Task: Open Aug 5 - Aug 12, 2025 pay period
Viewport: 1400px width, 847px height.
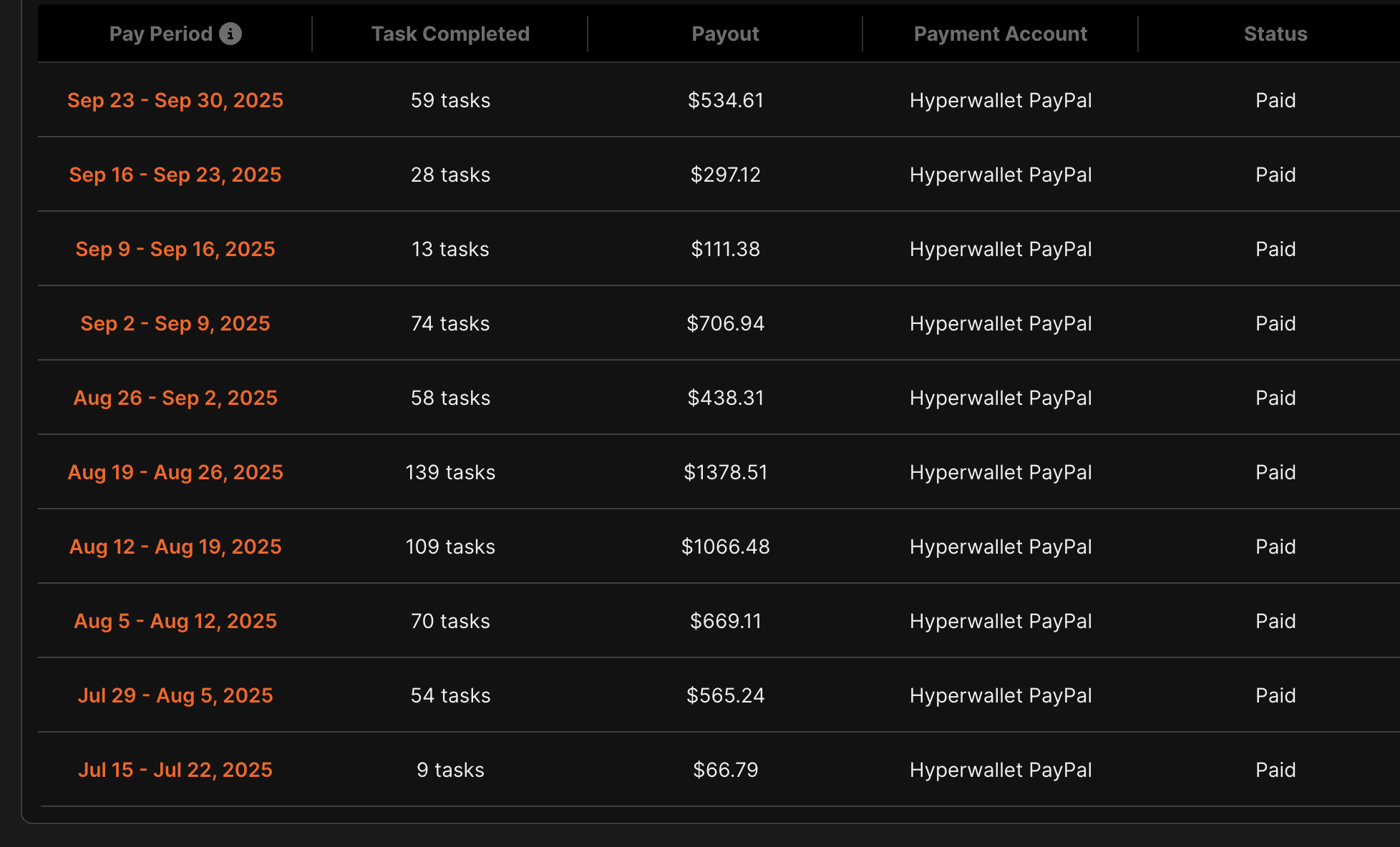Action: (x=175, y=621)
